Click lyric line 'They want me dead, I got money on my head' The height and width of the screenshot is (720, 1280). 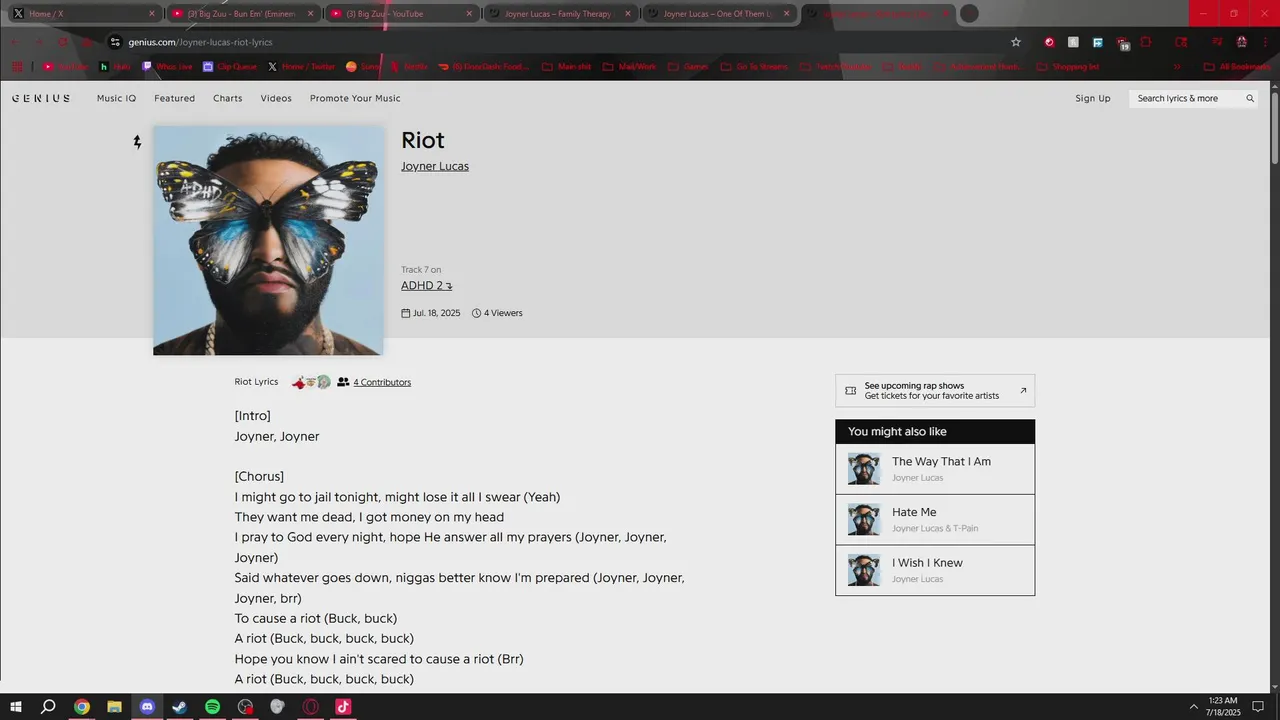[369, 517]
